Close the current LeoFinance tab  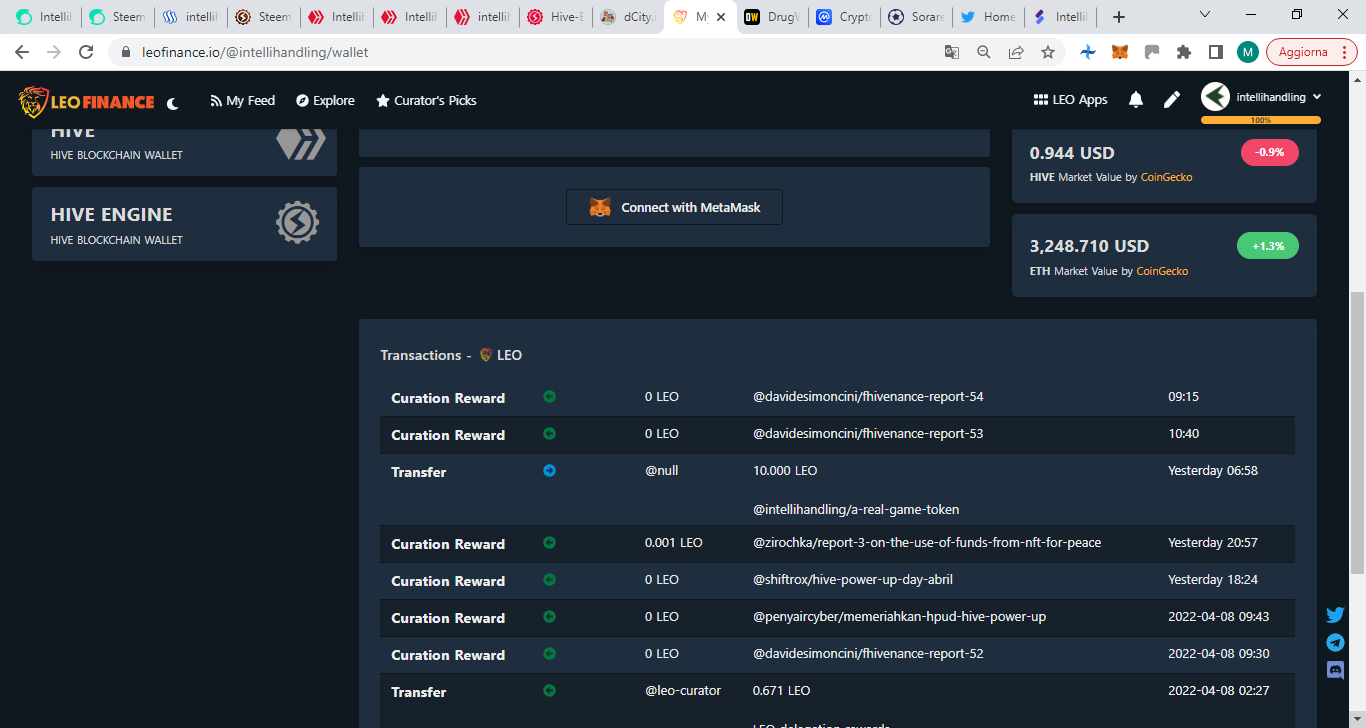pyautogui.click(x=721, y=17)
